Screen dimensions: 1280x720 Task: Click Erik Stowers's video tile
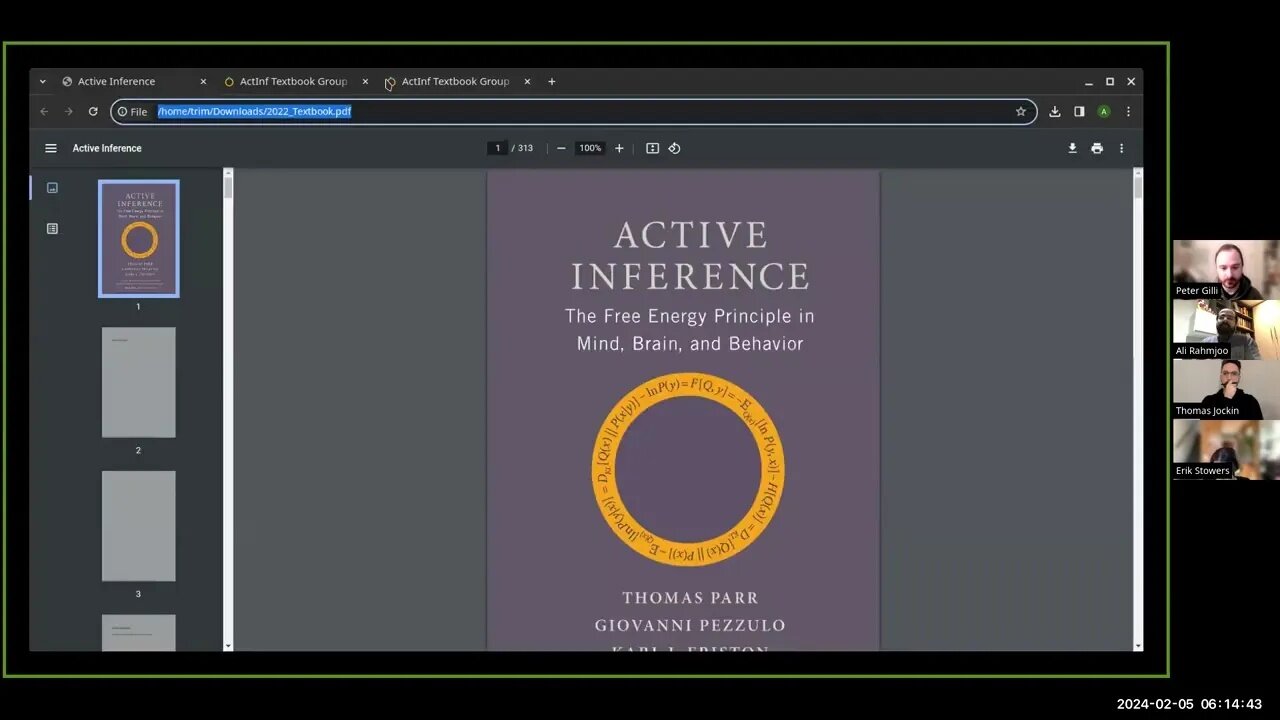point(1226,449)
